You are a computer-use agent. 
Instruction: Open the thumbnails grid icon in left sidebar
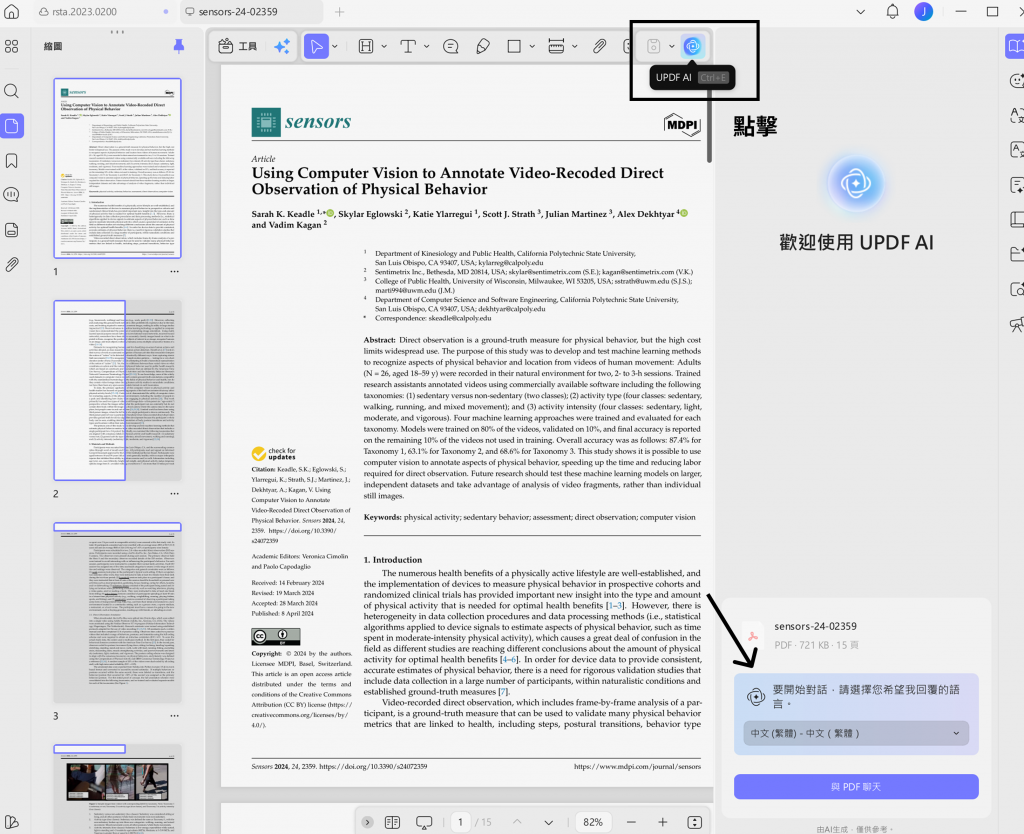(12, 46)
